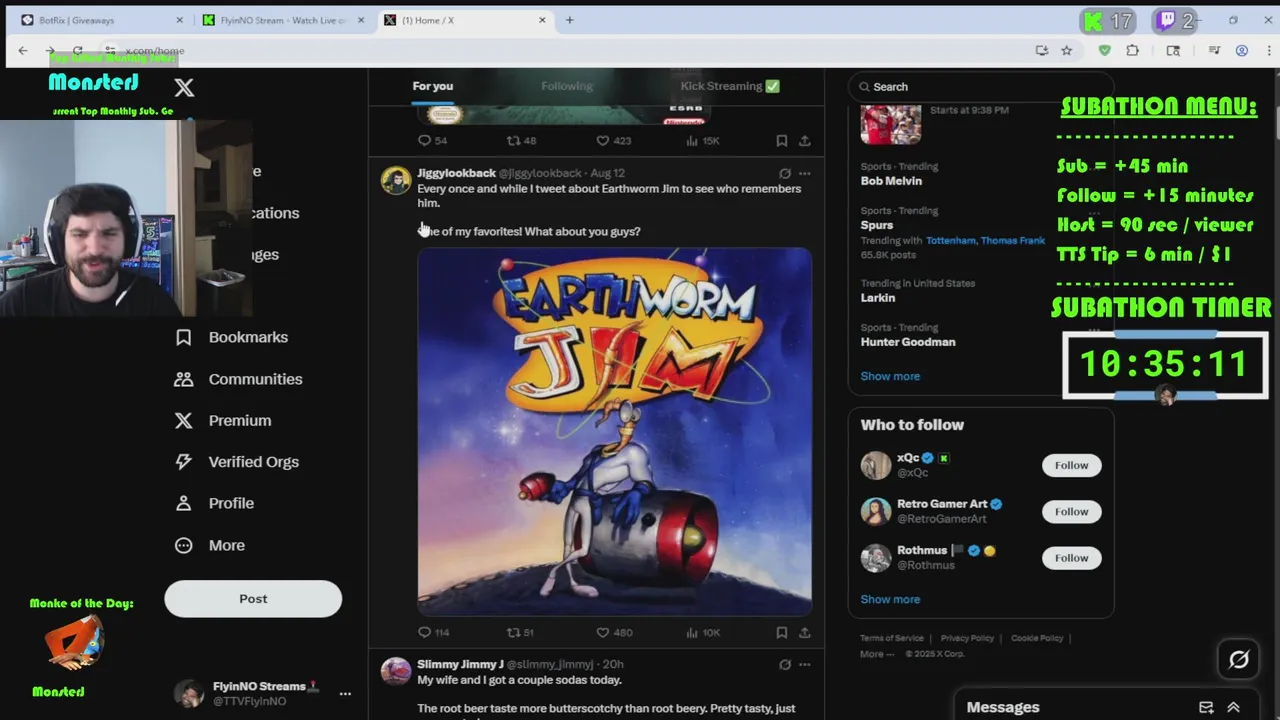Image resolution: width=1280 pixels, height=720 pixels.
Task: Expand the Messages drawer chevron
Action: [x=1233, y=707]
